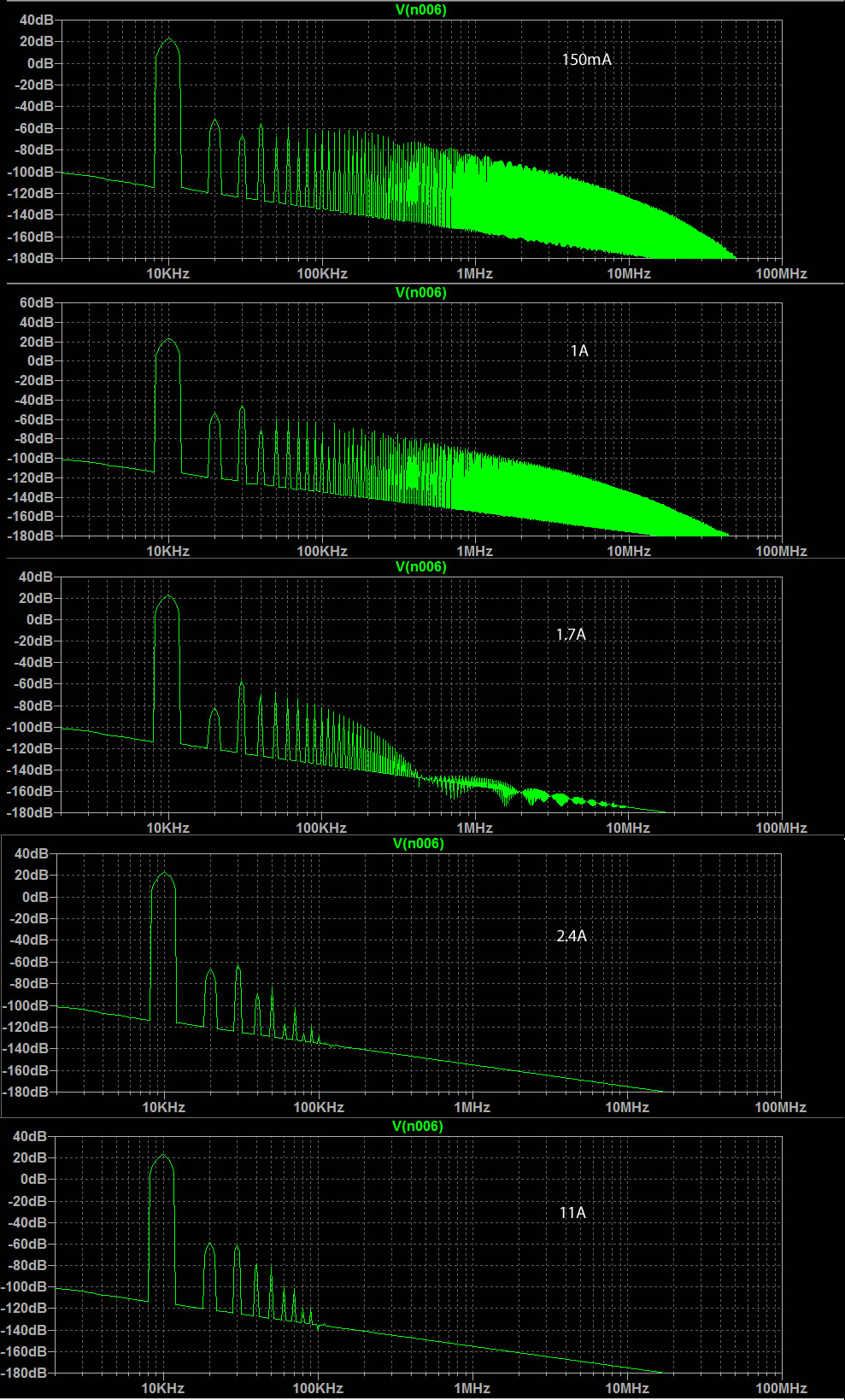The height and width of the screenshot is (1400, 845).
Task: Click 100KHz axis label under the 11A plot
Action: [318, 1388]
